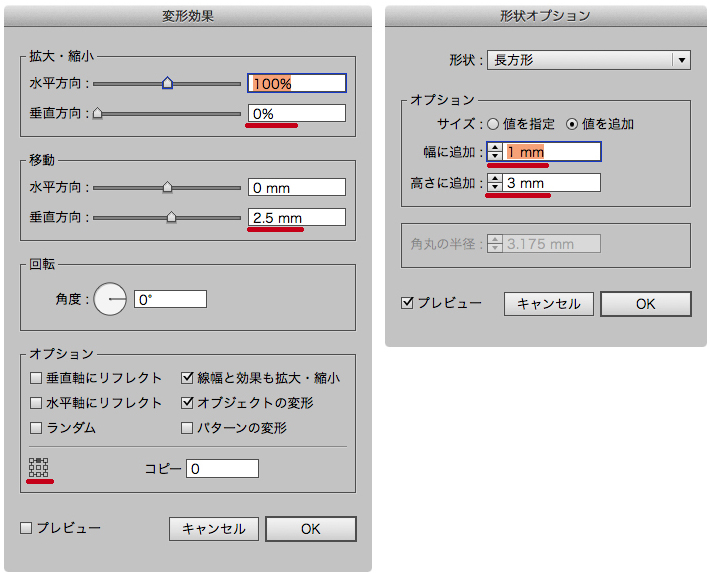This screenshot has width=710, height=573.
Task: Uncheck プレビュー in 形状オプション dialog
Action: (x=407, y=303)
